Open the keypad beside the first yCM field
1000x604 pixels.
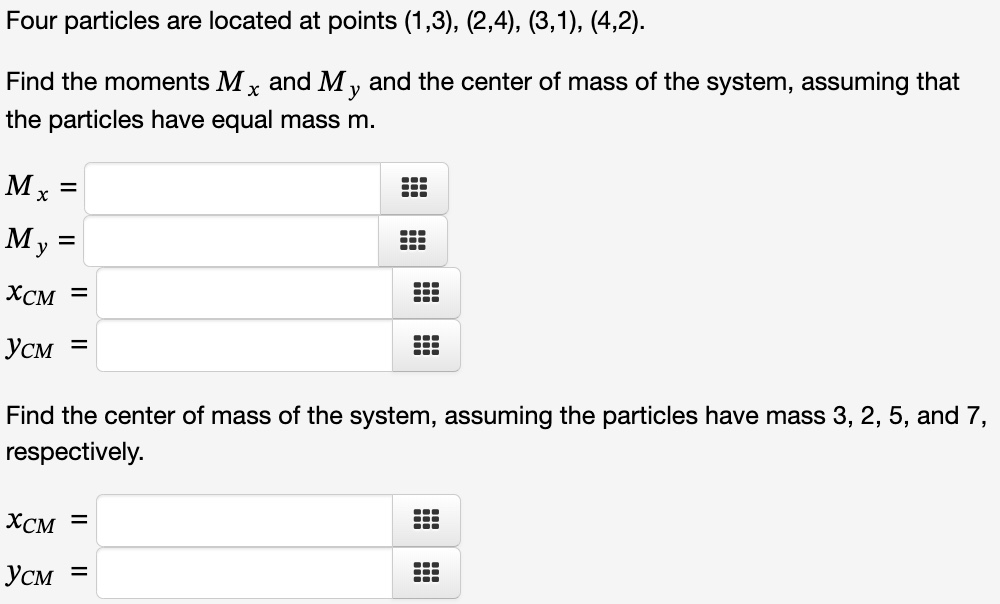click(426, 345)
